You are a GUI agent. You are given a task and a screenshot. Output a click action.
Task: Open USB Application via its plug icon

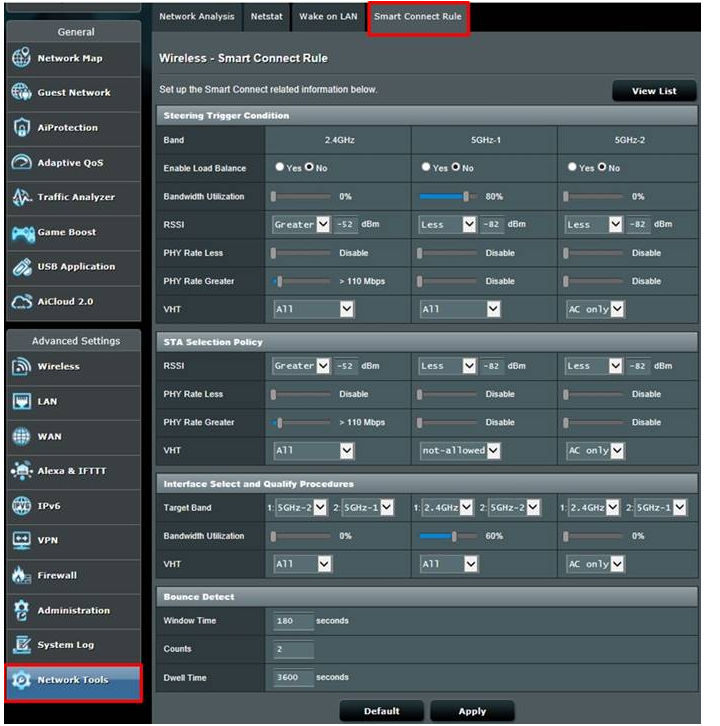tap(21, 267)
